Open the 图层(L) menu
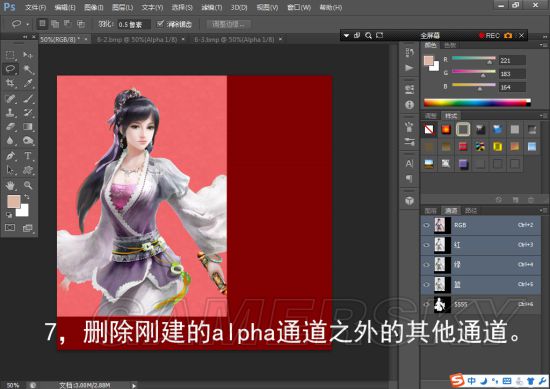This screenshot has width=550, height=389. tap(122, 7)
